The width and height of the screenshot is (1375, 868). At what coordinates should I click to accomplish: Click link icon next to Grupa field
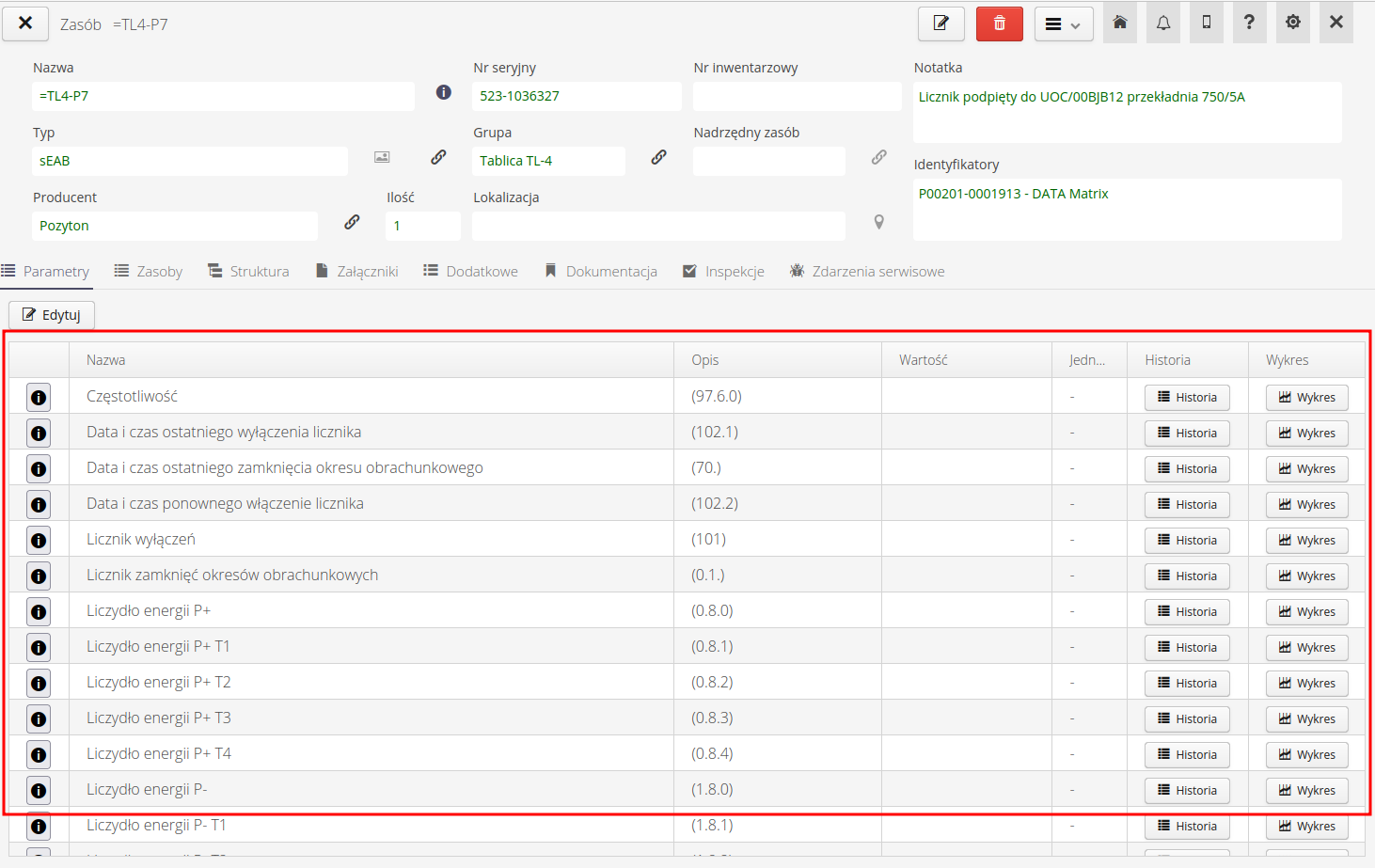[x=659, y=157]
